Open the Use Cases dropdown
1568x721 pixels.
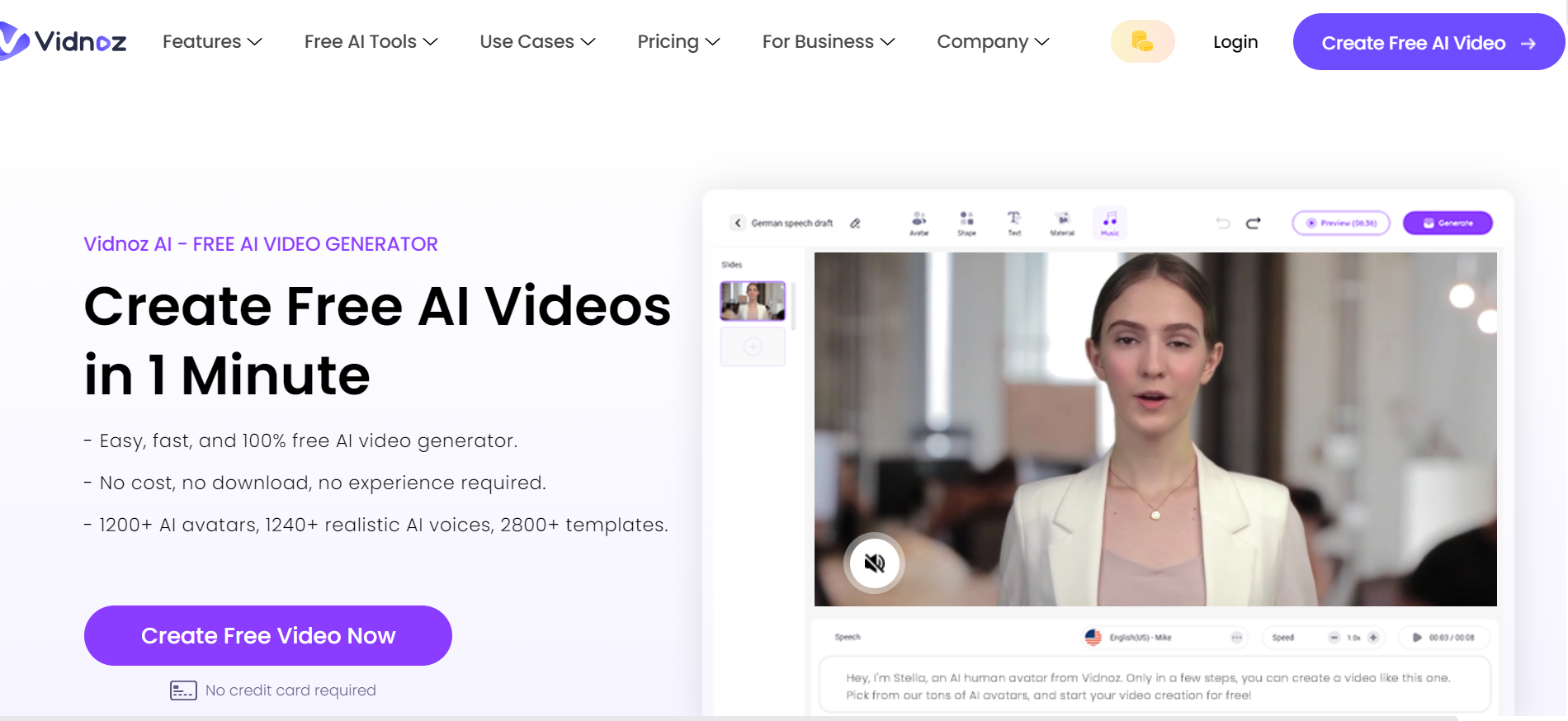(537, 41)
